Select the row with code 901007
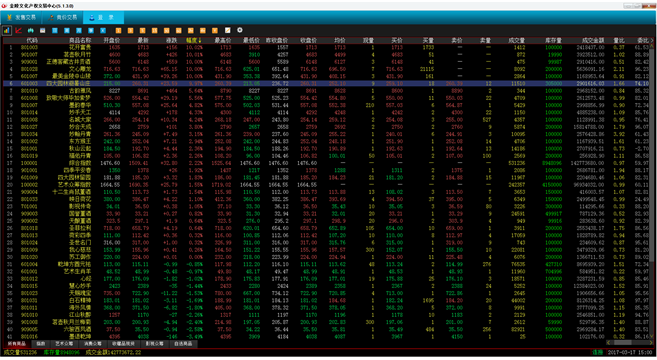Viewport: 657px width, 360px height. click(326, 54)
